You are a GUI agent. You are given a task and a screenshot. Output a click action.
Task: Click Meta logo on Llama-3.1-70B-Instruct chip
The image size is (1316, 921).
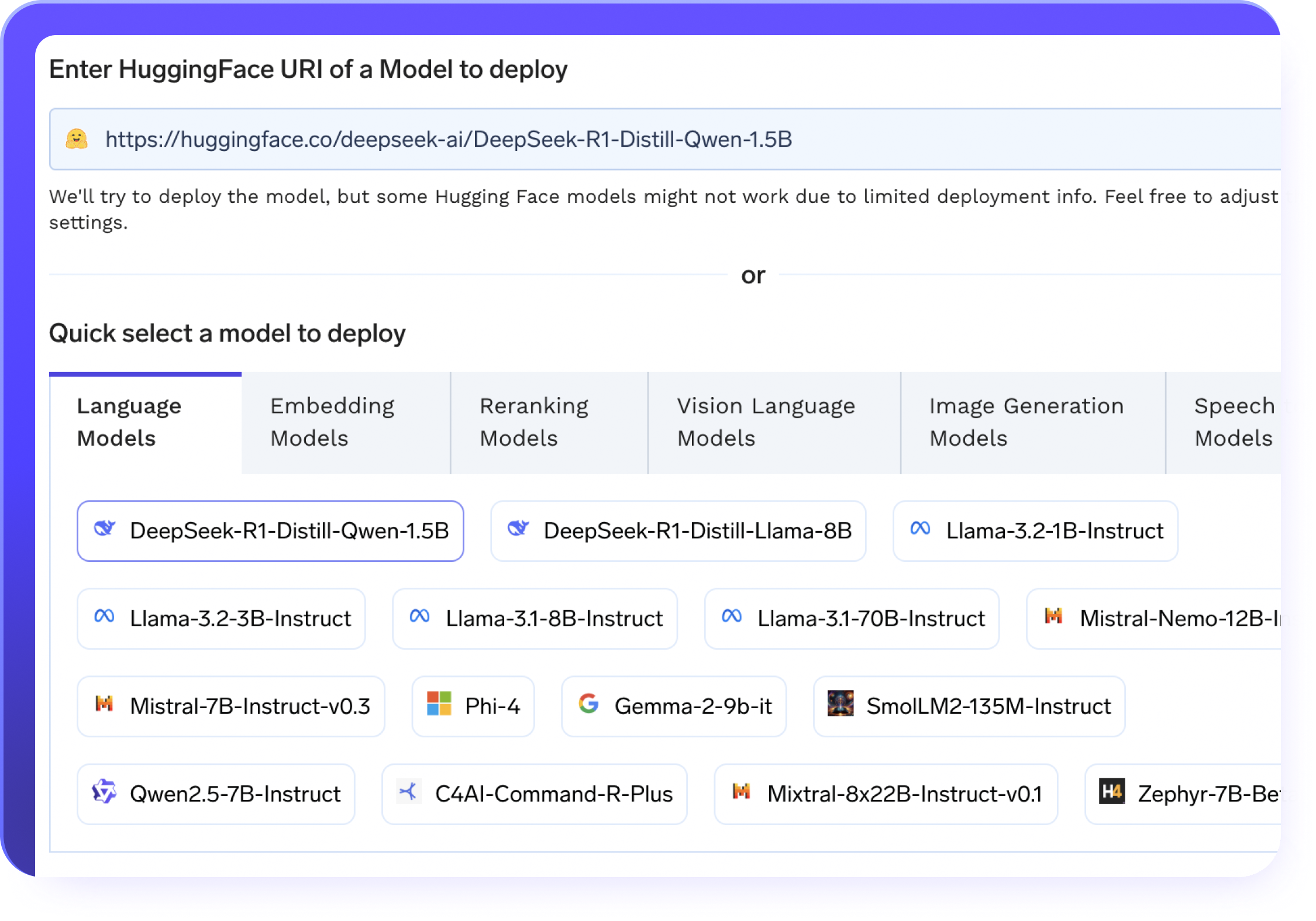(x=732, y=616)
